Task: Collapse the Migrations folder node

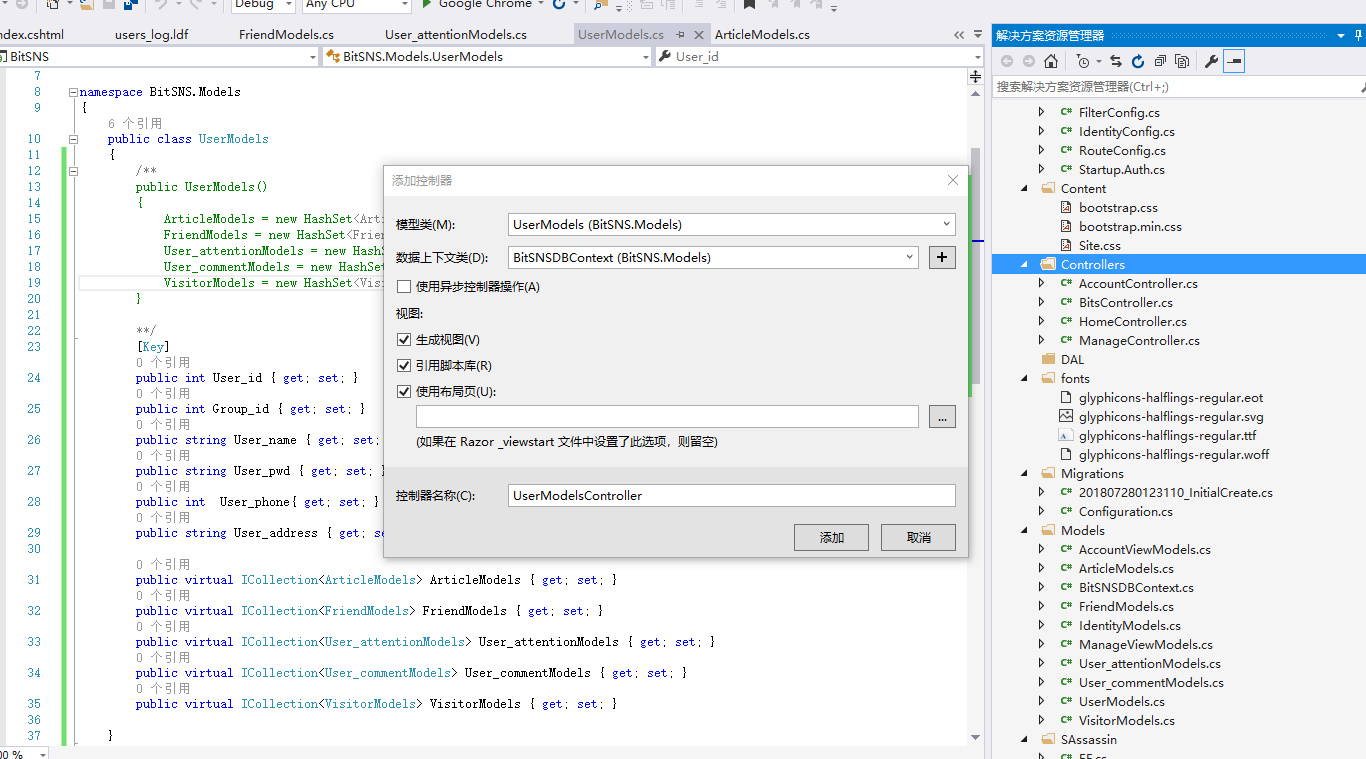Action: click(1024, 473)
